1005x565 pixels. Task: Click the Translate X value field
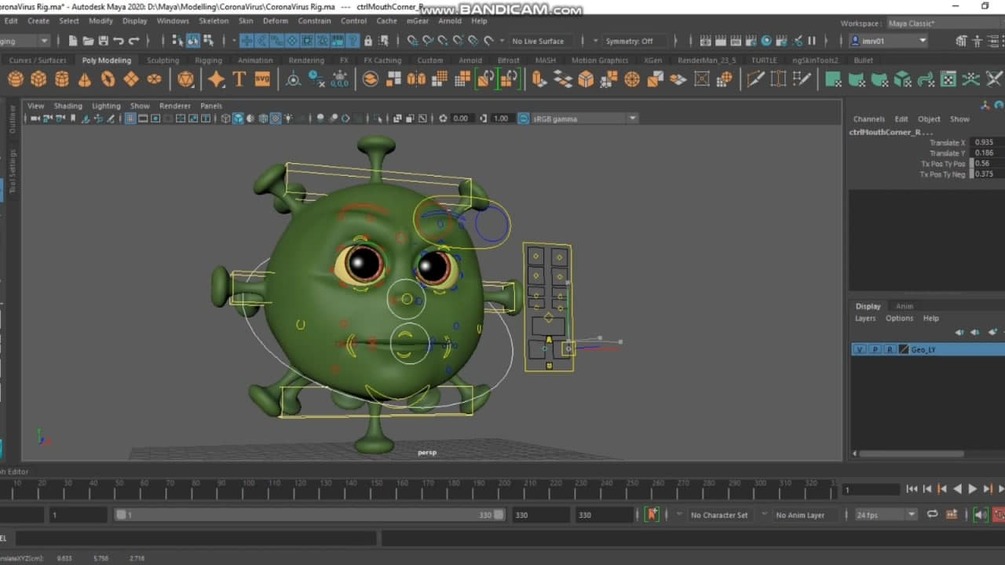(983, 143)
